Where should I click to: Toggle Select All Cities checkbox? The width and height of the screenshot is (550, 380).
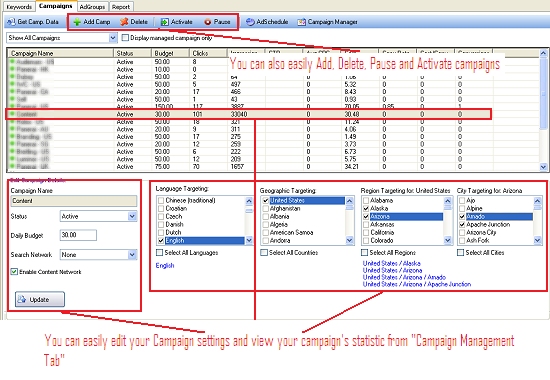[461, 252]
